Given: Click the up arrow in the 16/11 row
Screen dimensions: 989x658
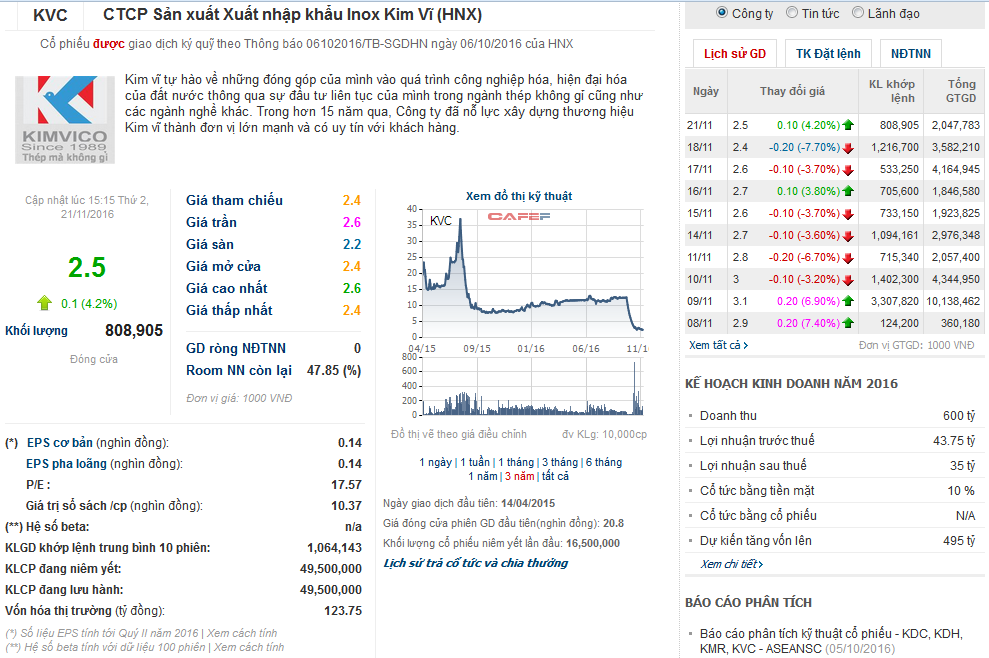Looking at the screenshot, I should point(848,191).
